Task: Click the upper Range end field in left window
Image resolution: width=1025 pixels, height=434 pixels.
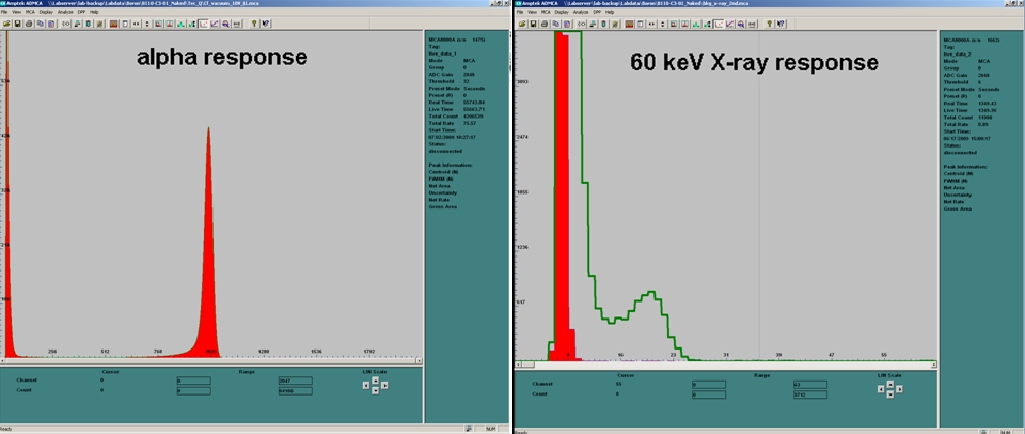Action: pos(296,381)
